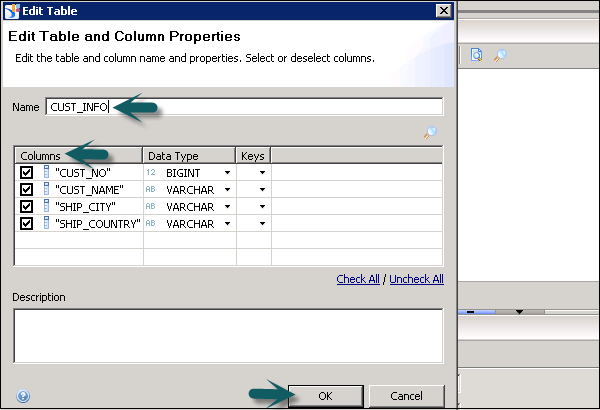This screenshot has height=410, width=600.
Task: Expand the data type dropdown for SHIP_CITY
Action: tap(227, 207)
